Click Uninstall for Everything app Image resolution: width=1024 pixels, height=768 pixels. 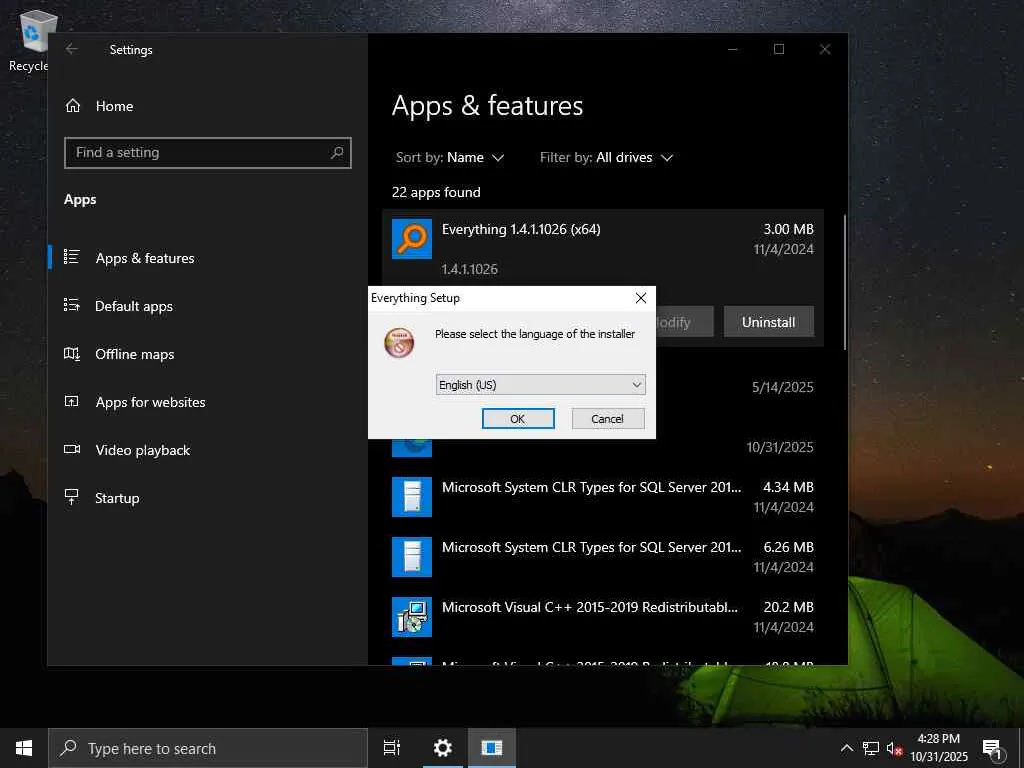769,322
